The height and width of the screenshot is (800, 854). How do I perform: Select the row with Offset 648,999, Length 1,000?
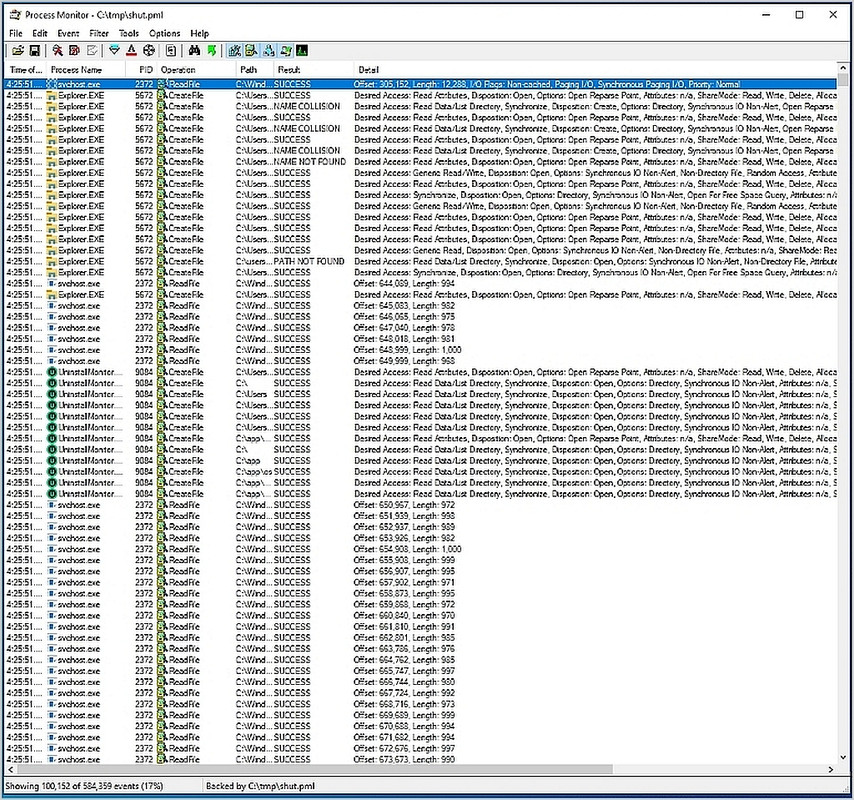[420, 350]
